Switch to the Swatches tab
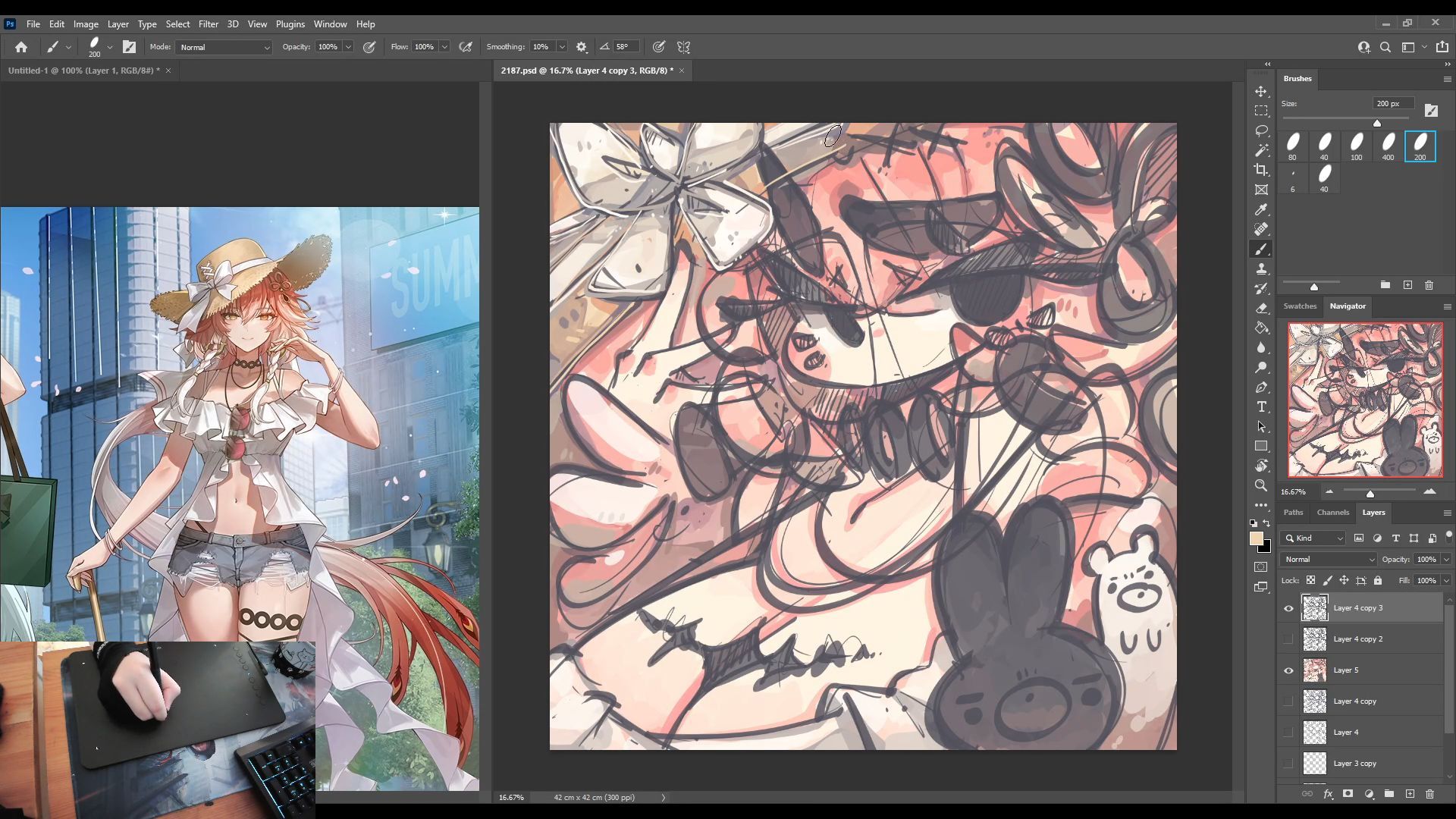The image size is (1456, 819). coord(1300,306)
